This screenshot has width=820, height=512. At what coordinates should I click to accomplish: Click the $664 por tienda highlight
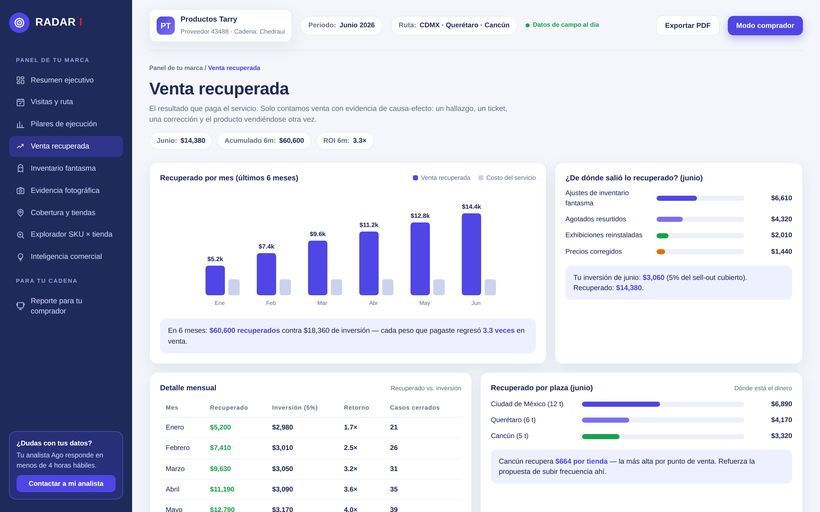[x=581, y=461]
